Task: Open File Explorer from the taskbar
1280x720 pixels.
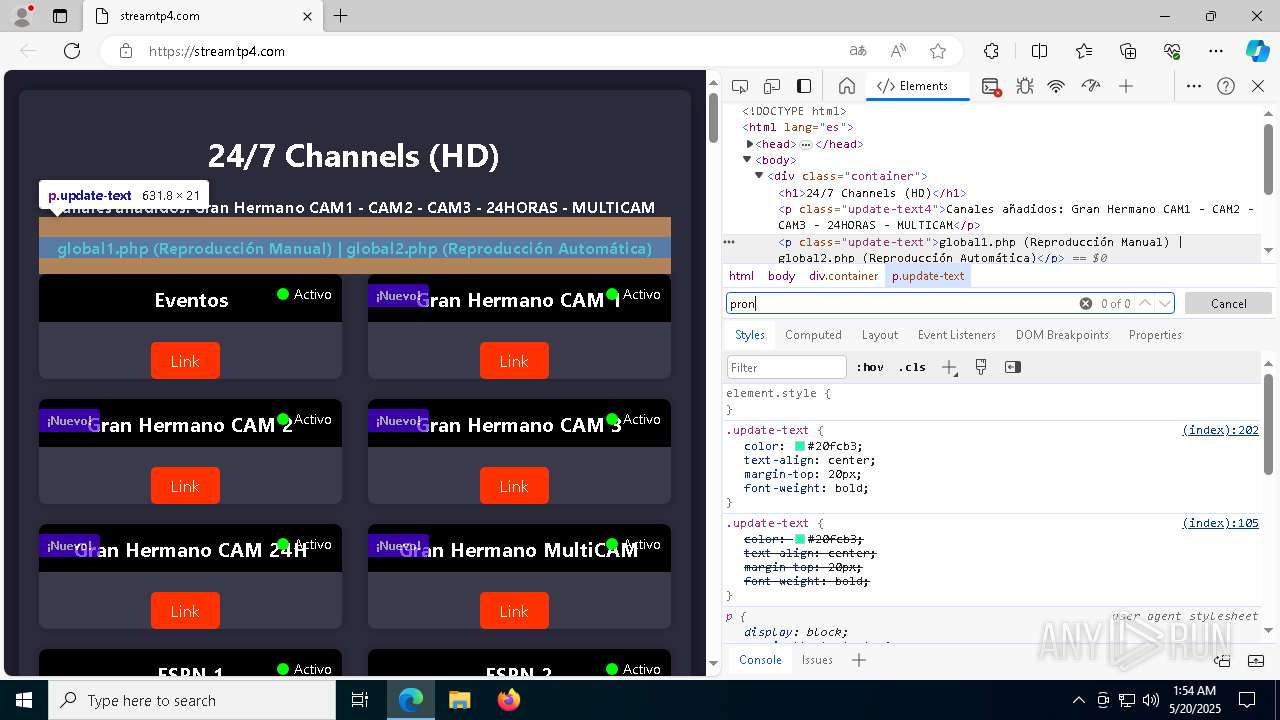Action: point(459,700)
